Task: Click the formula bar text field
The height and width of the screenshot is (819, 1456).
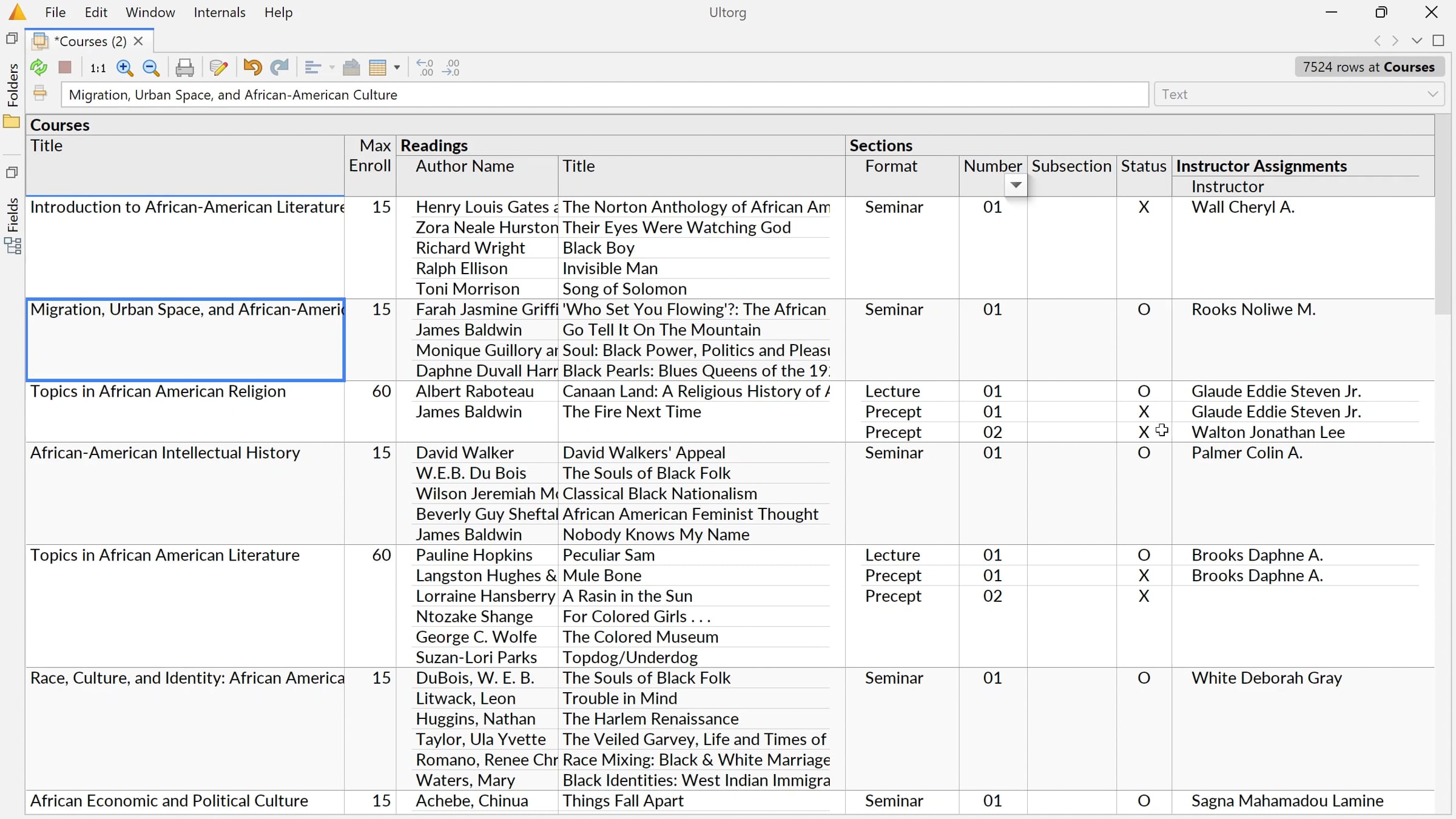Action: (x=605, y=94)
